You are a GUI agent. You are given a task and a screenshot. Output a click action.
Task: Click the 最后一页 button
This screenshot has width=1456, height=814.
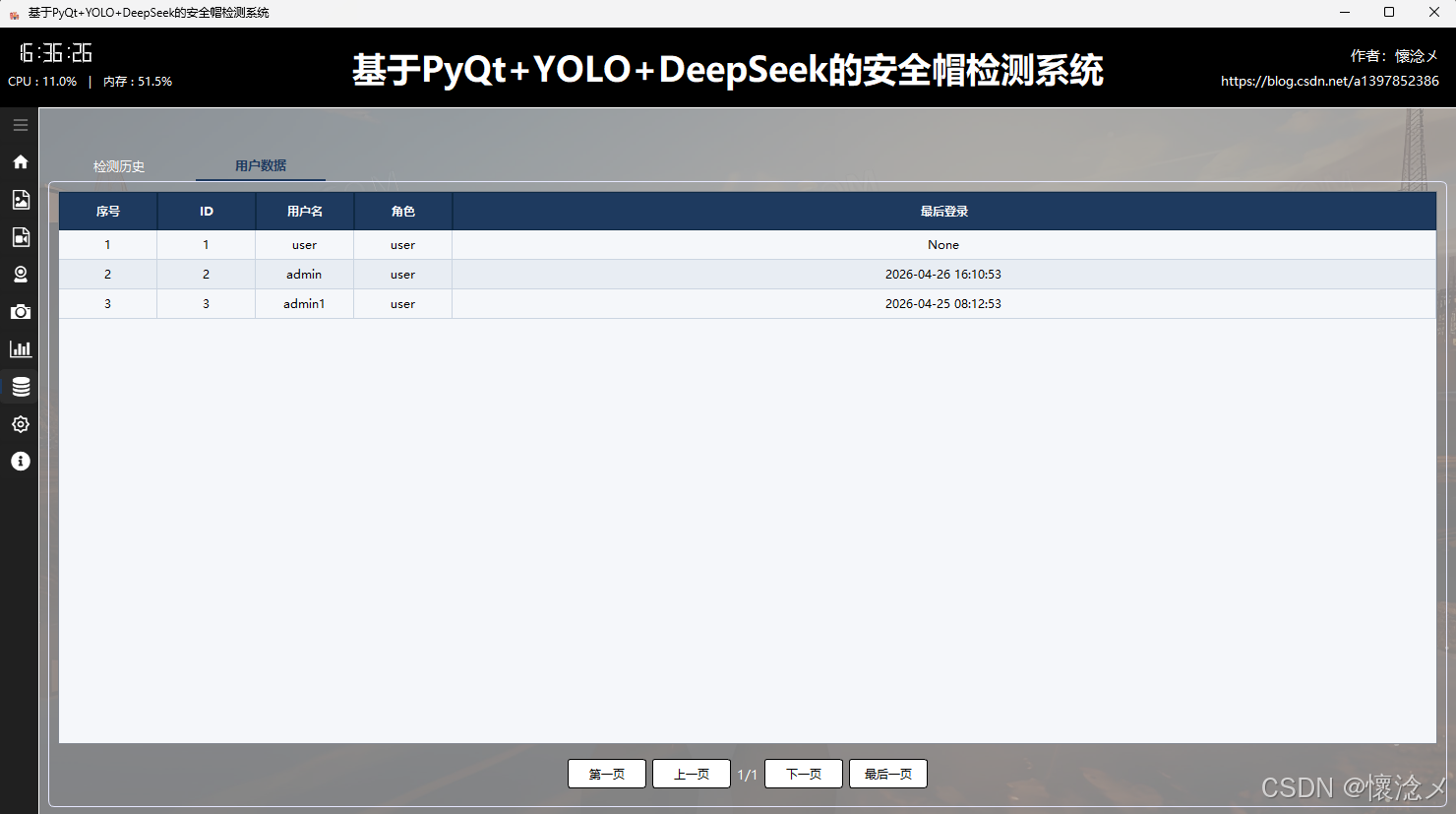pos(888,774)
